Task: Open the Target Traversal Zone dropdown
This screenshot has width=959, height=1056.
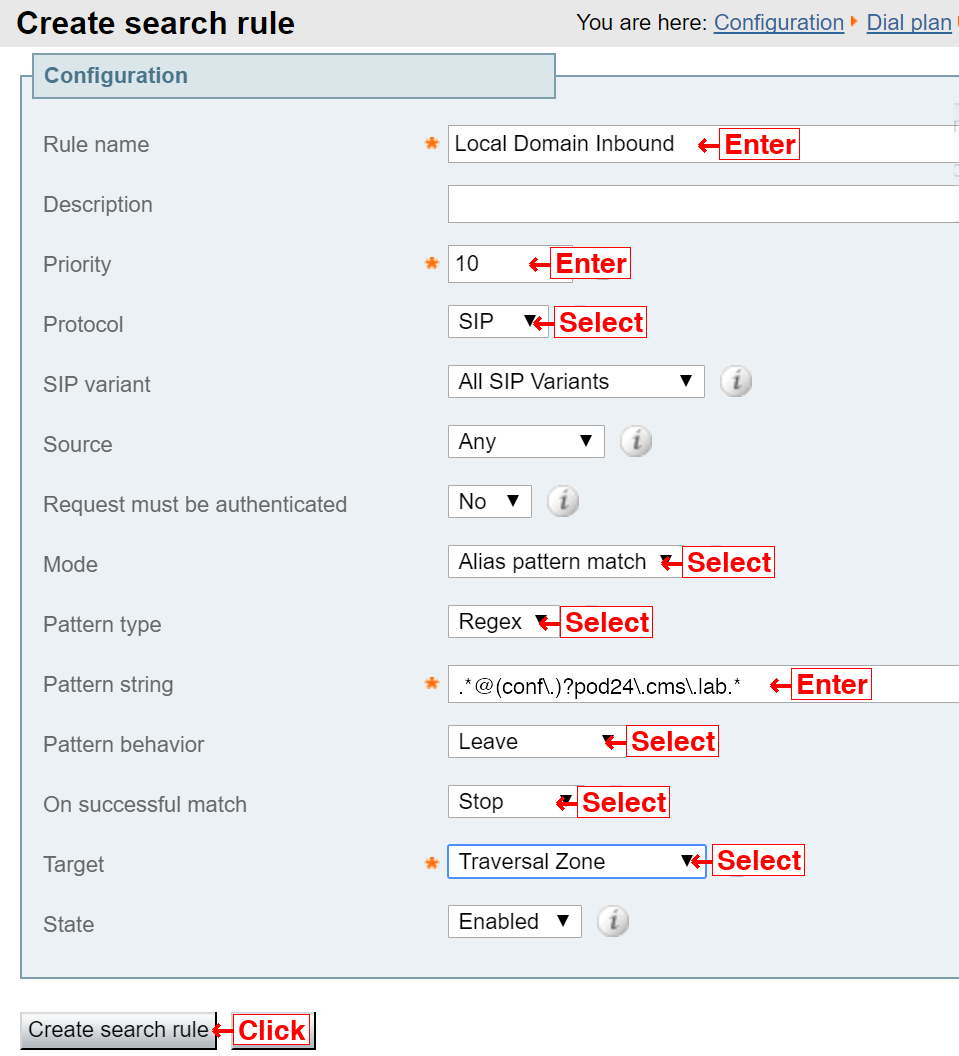Action: coord(577,861)
